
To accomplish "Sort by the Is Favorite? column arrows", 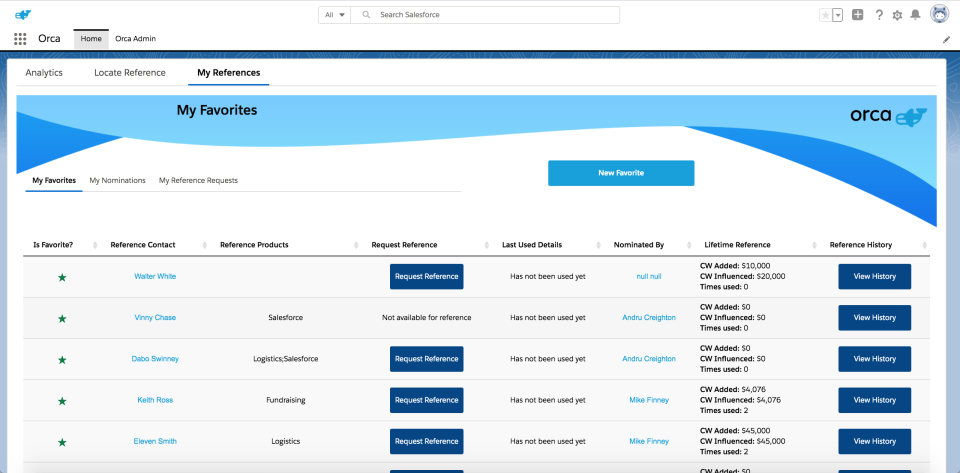I will pos(95,245).
